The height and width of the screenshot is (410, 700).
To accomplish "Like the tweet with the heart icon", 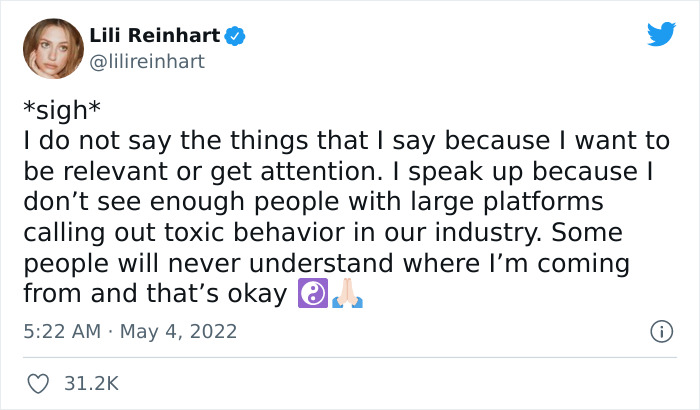I will point(38,383).
